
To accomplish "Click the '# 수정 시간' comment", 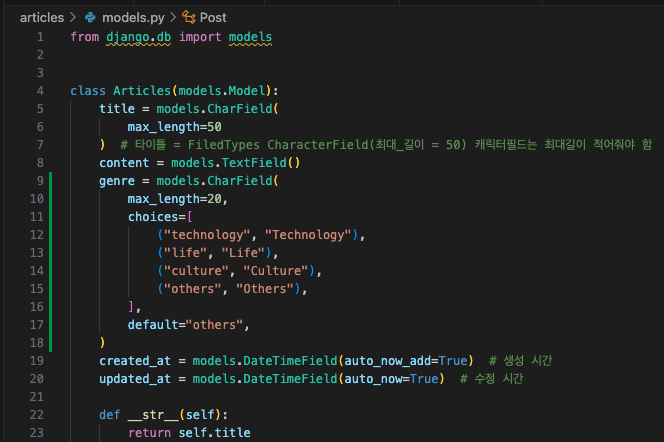I will 492,378.
